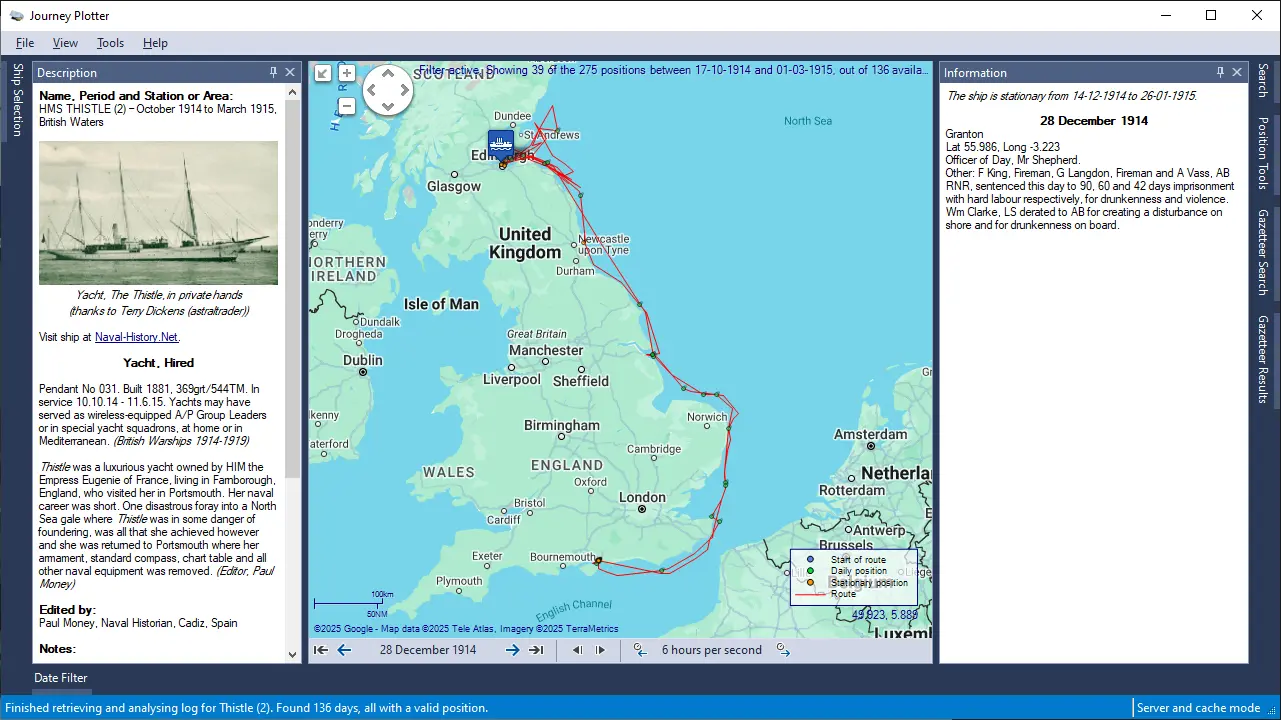The width and height of the screenshot is (1281, 720).
Task: Close the Information panel
Action: (1237, 72)
